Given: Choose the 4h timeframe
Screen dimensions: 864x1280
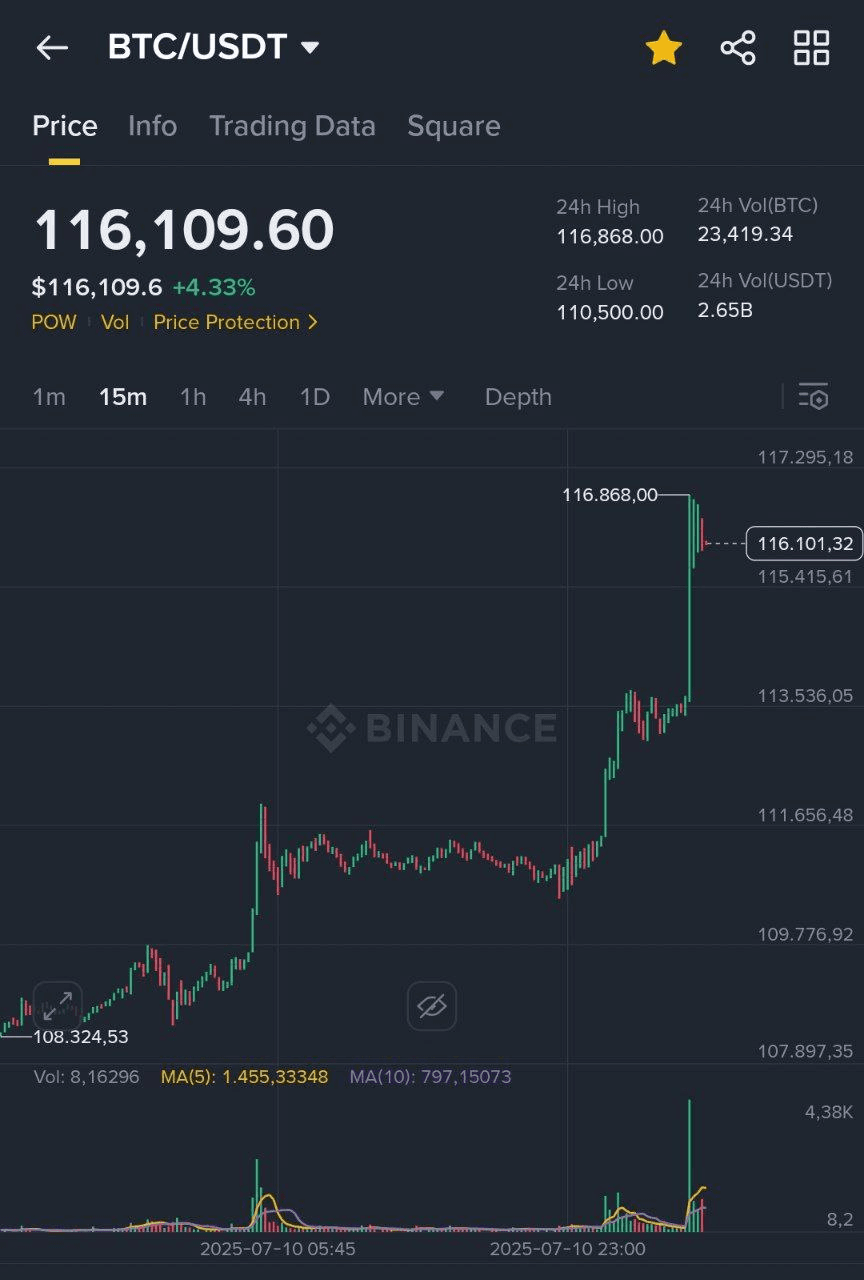Looking at the screenshot, I should point(252,397).
